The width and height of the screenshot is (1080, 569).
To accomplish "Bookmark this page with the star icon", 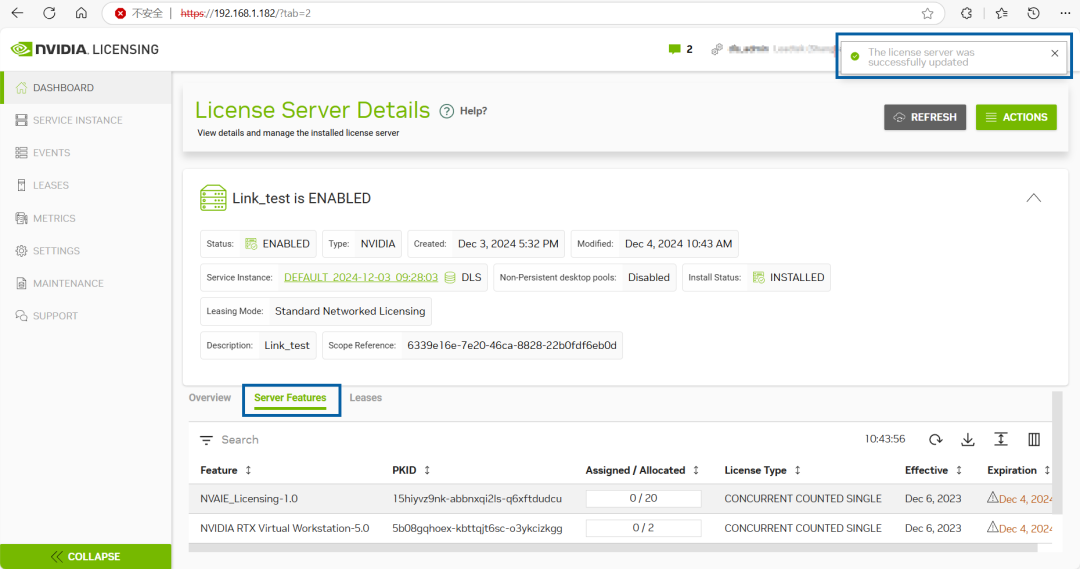I will [x=928, y=13].
